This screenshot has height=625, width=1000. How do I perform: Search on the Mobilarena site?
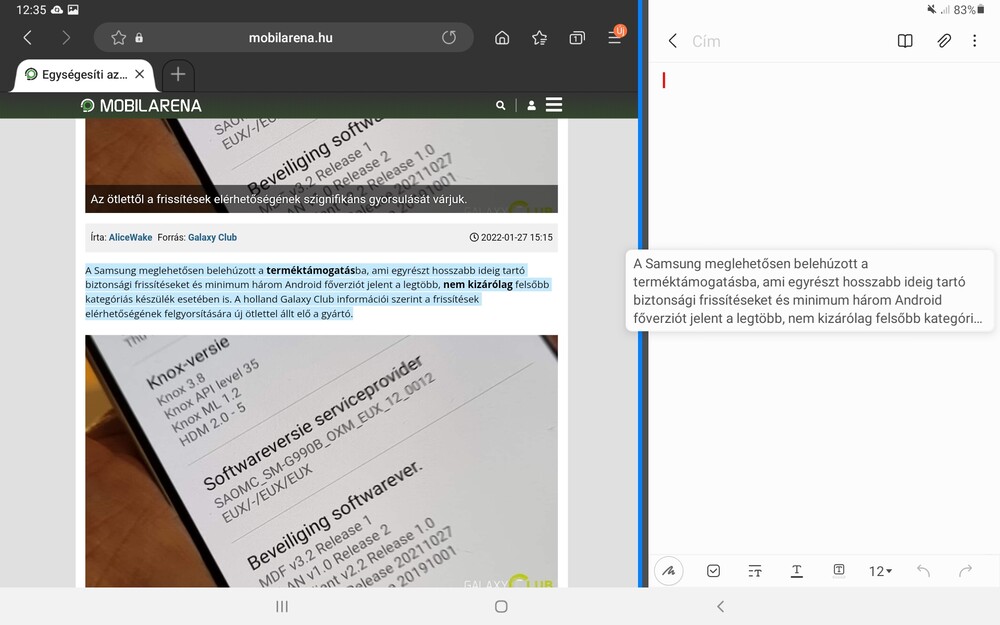point(501,105)
